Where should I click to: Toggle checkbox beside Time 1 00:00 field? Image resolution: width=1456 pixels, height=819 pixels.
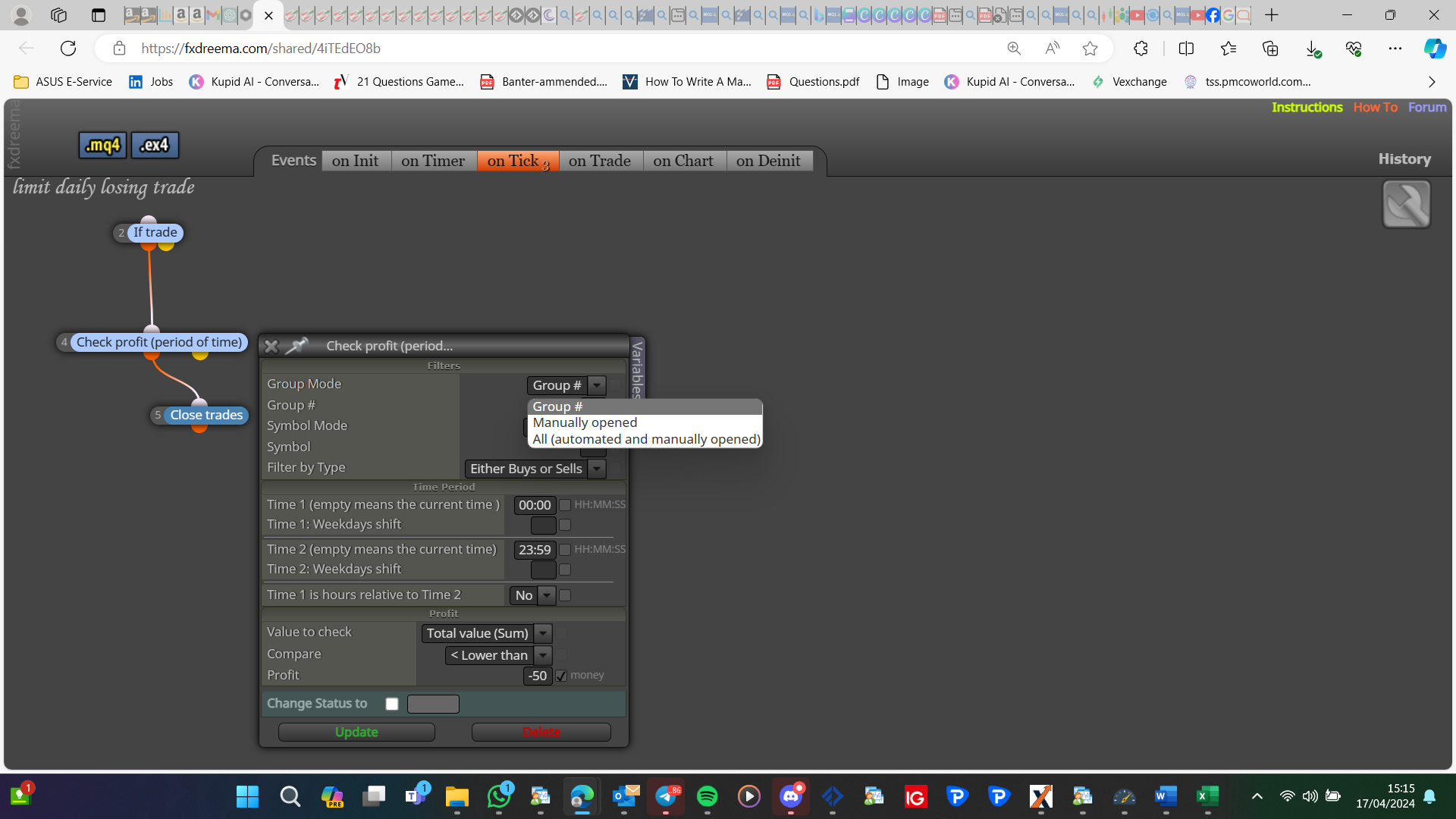565,505
